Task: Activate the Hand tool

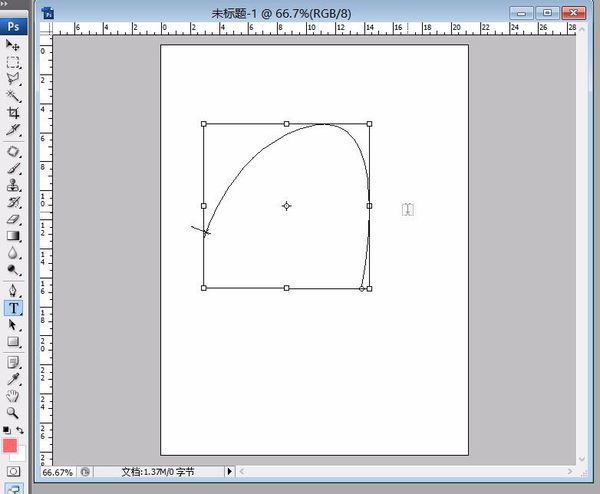Action: 13,396
